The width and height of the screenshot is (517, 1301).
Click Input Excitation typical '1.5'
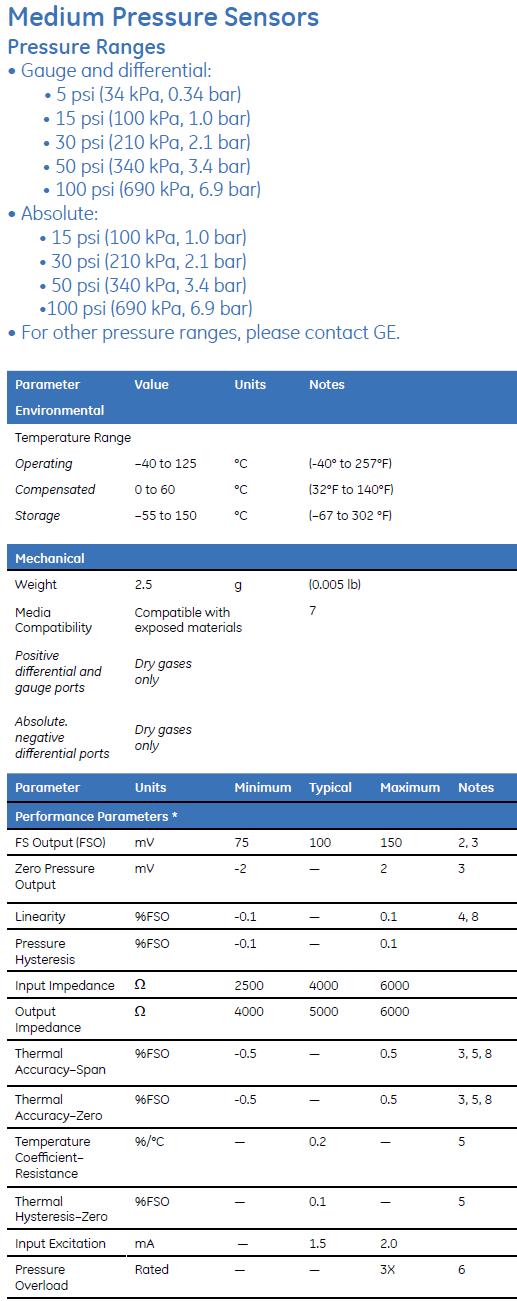tap(317, 1243)
